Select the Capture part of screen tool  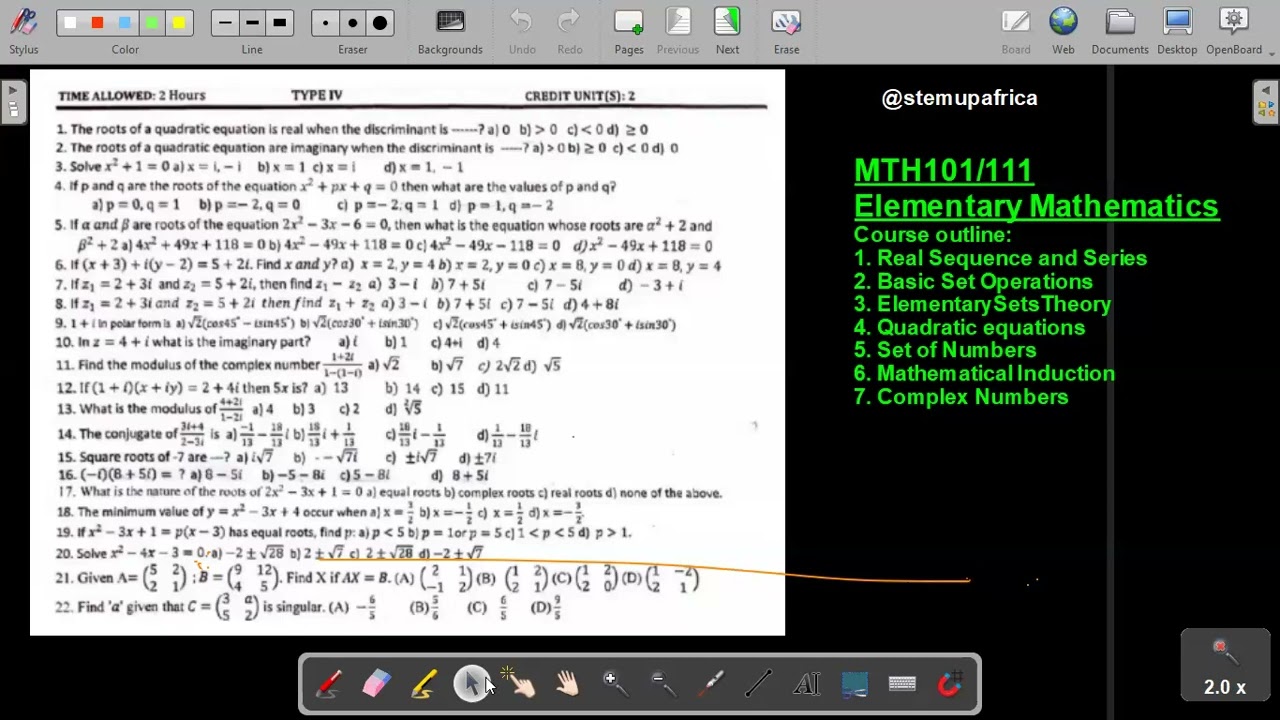(854, 684)
